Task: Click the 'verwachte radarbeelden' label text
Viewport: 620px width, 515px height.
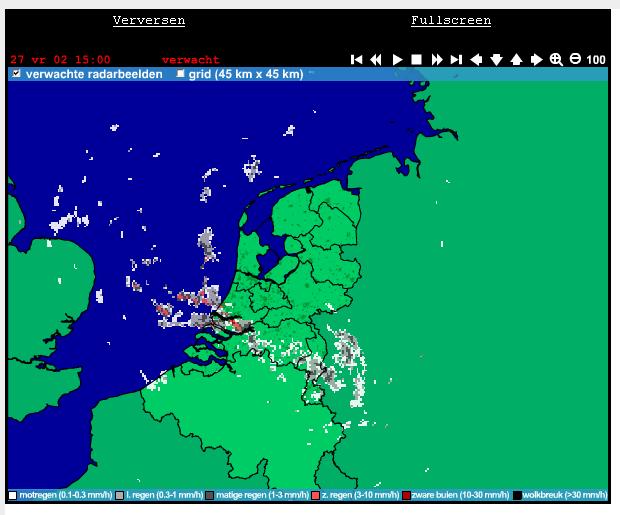Action: 94,74
